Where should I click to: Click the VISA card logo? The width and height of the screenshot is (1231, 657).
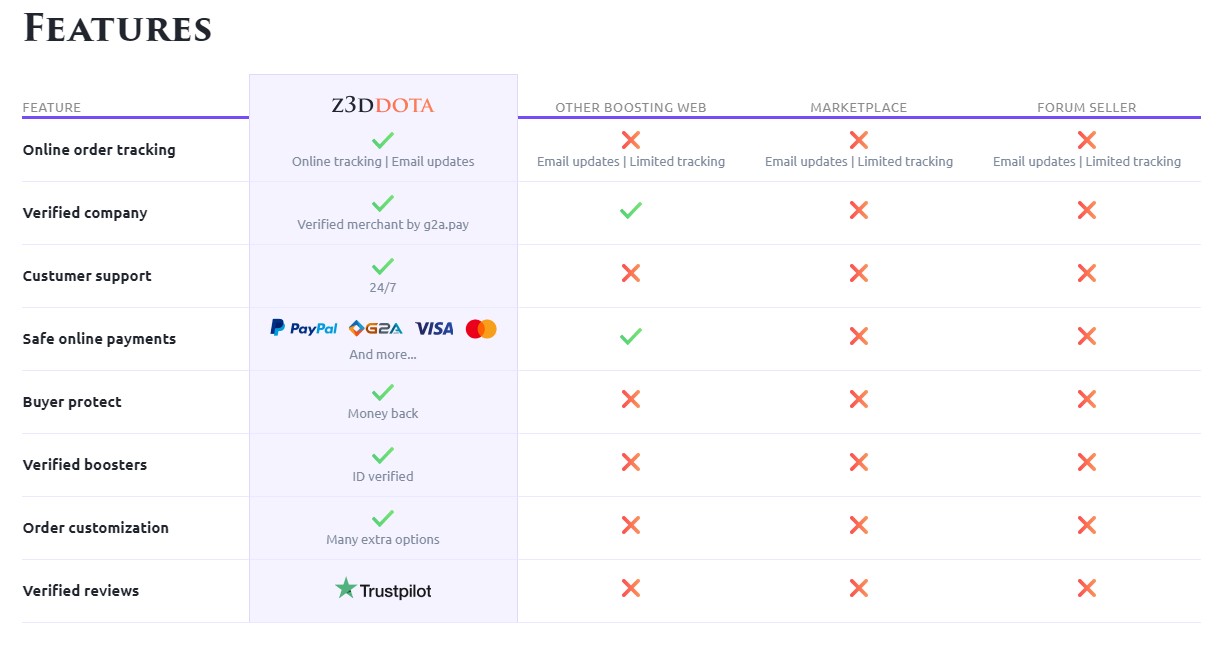pyautogui.click(x=434, y=328)
